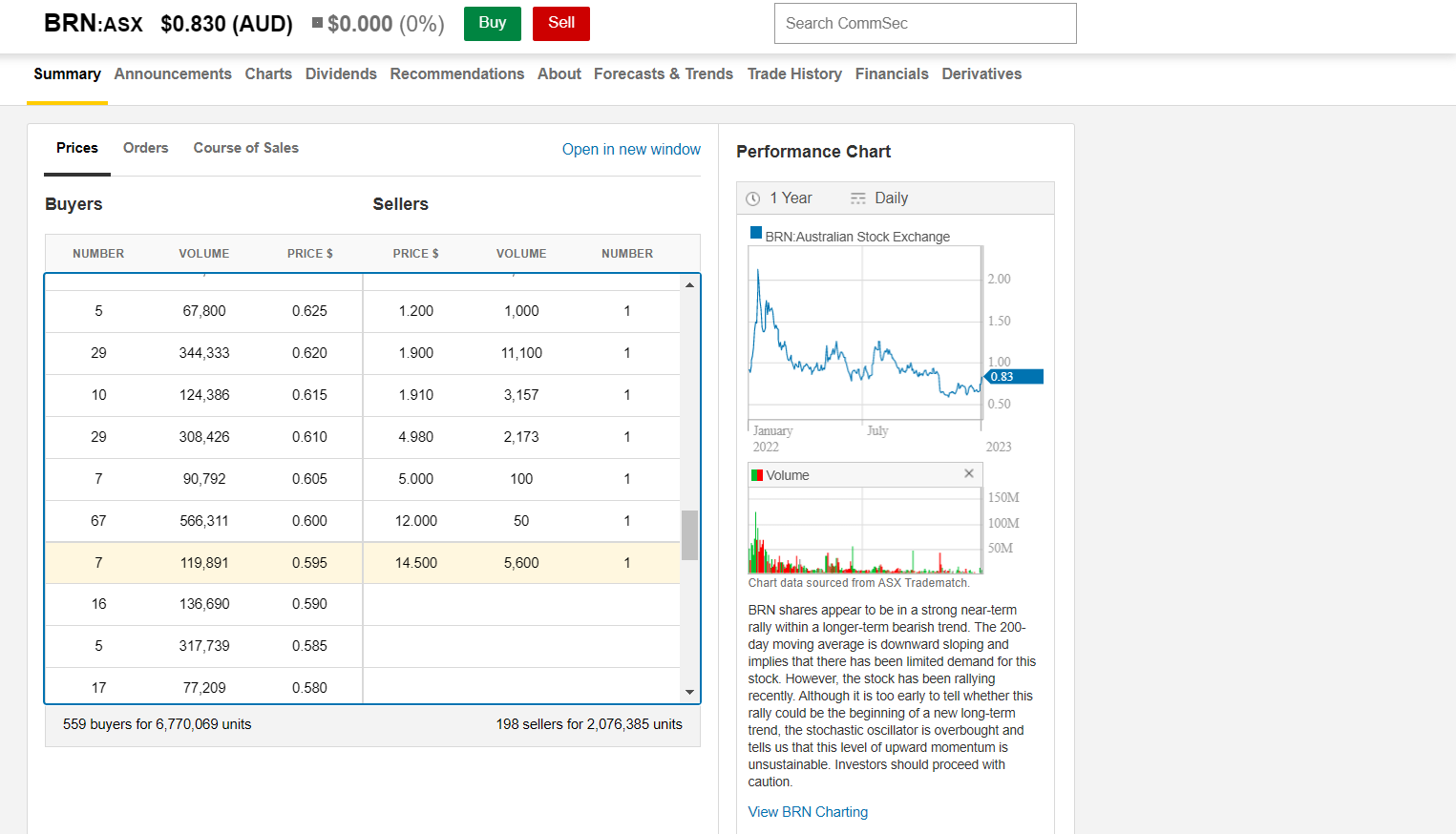Image resolution: width=1456 pixels, height=834 pixels.
Task: Click the BRN:ASX ticker heading
Action: [94, 24]
